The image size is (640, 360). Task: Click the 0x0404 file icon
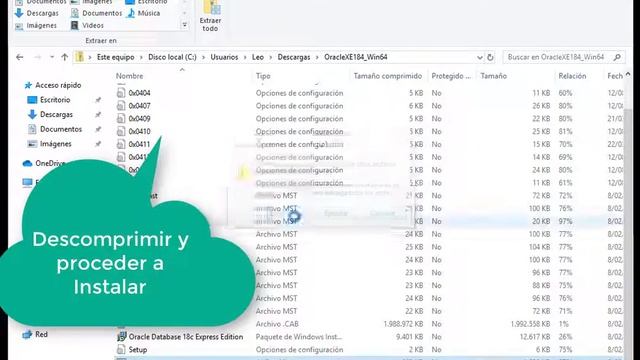click(x=121, y=93)
